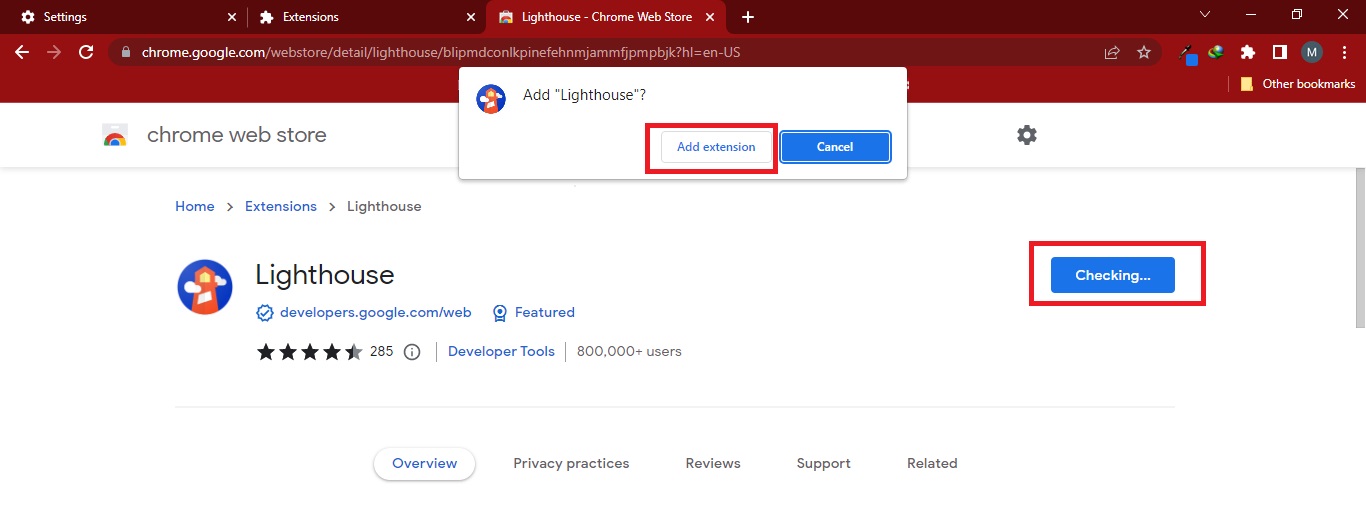Select the Overview tab

click(424, 463)
